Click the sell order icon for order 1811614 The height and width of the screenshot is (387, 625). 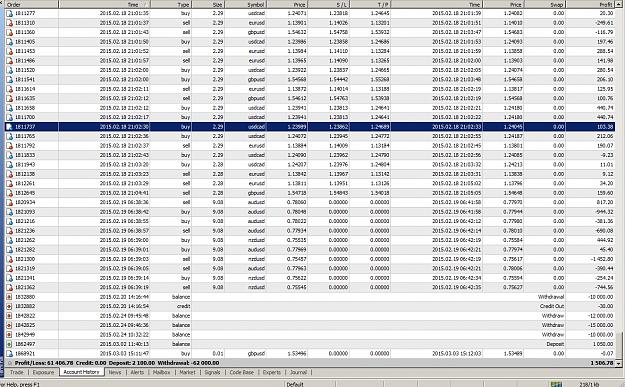(x=10, y=89)
